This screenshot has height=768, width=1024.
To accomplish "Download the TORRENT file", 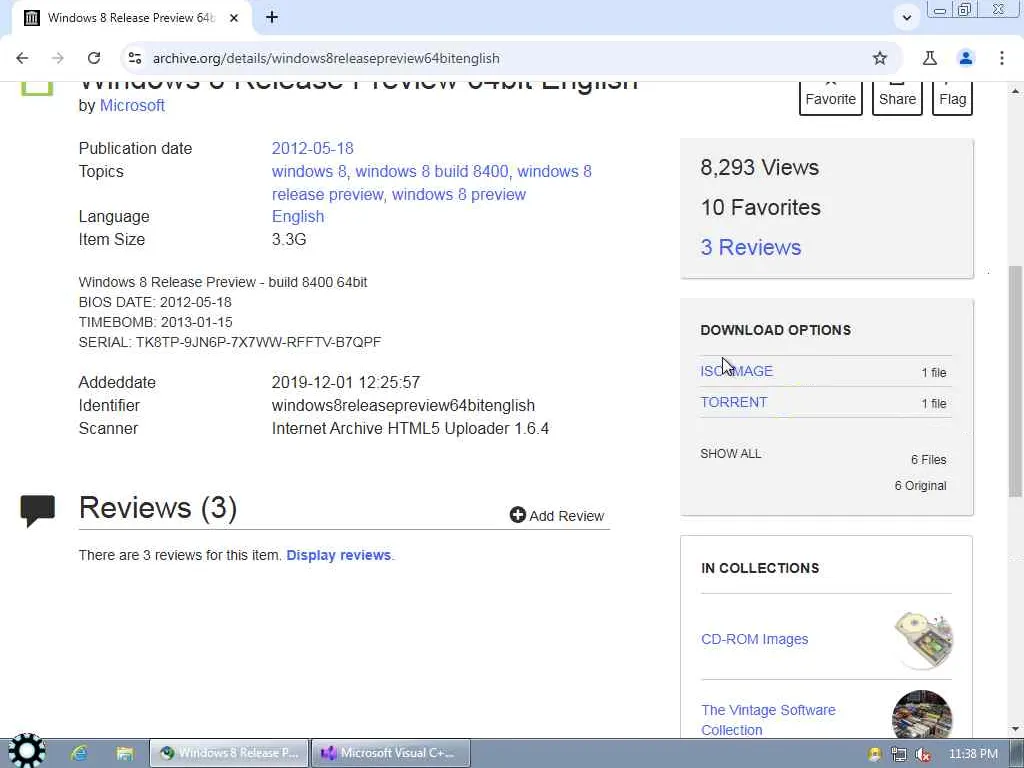I will pos(733,402).
